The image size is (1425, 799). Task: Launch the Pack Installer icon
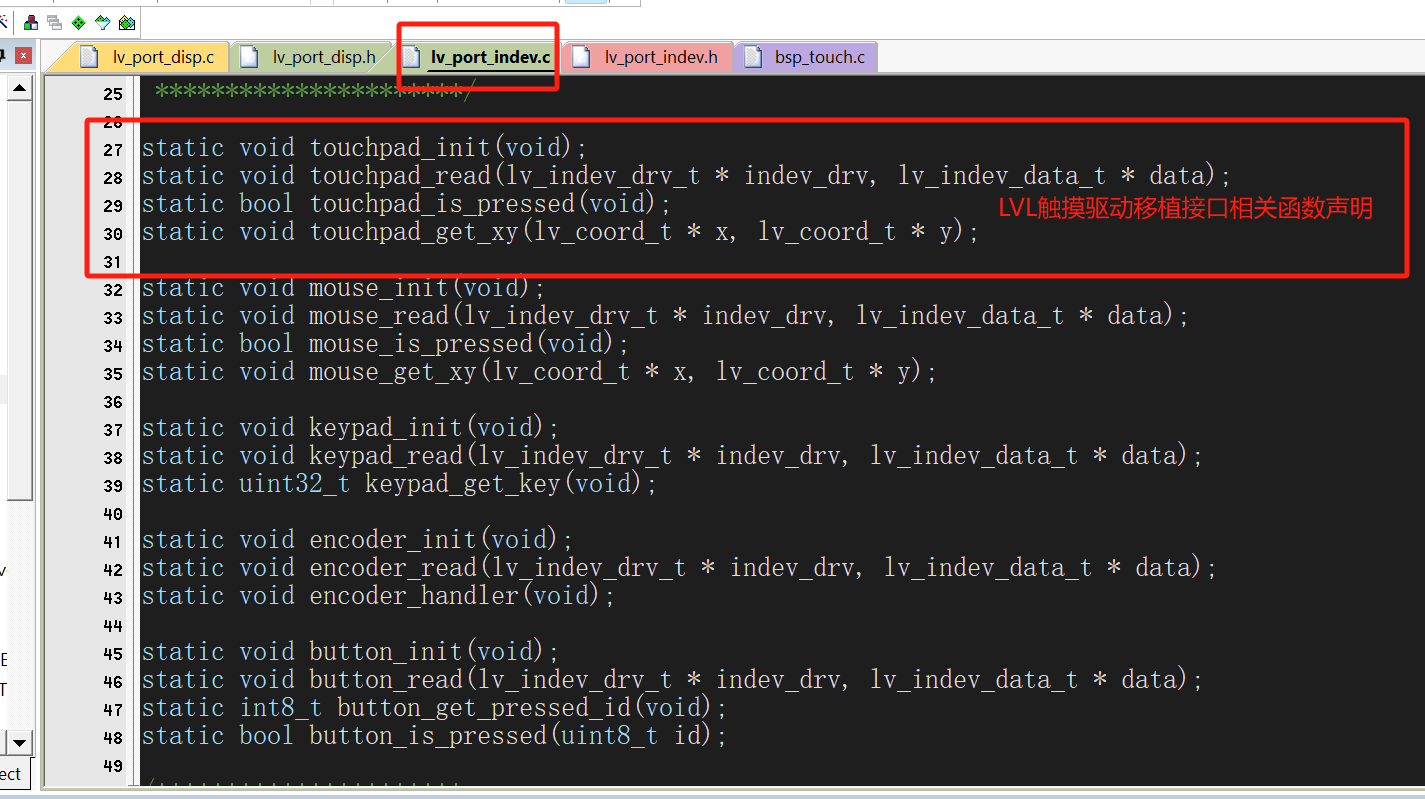(x=126, y=22)
